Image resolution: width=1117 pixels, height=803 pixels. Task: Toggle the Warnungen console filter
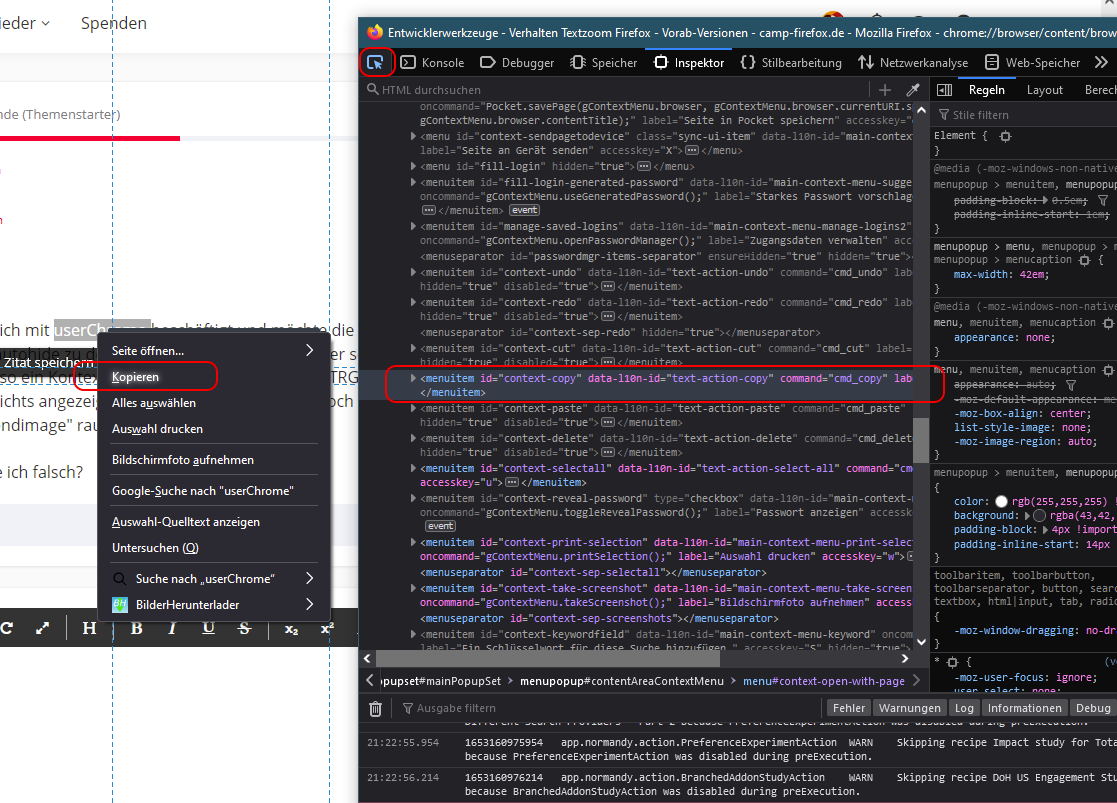coord(909,708)
